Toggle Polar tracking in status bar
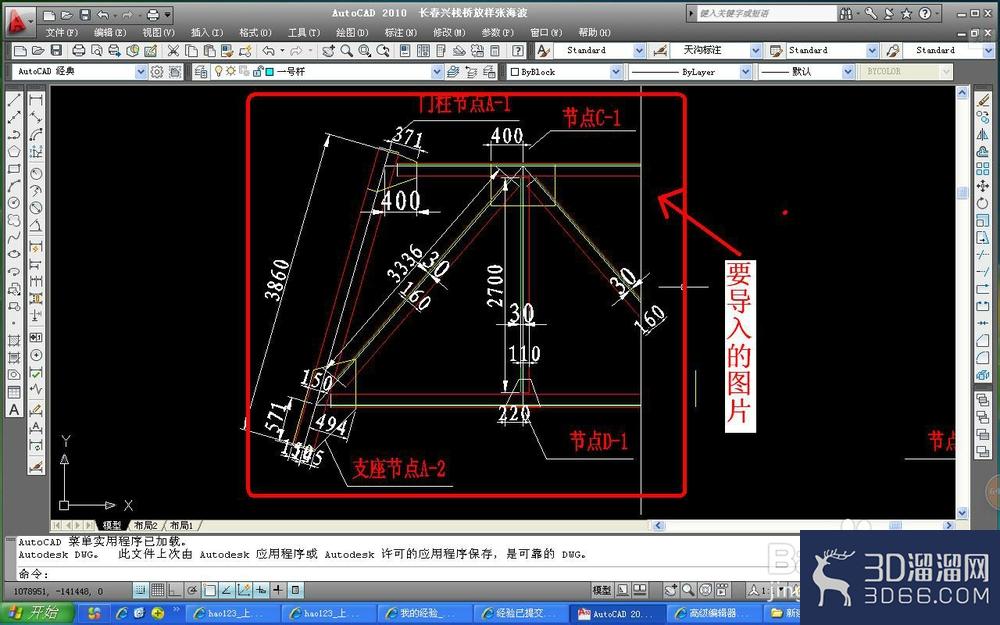Image resolution: width=1000 pixels, height=625 pixels. pos(192,590)
